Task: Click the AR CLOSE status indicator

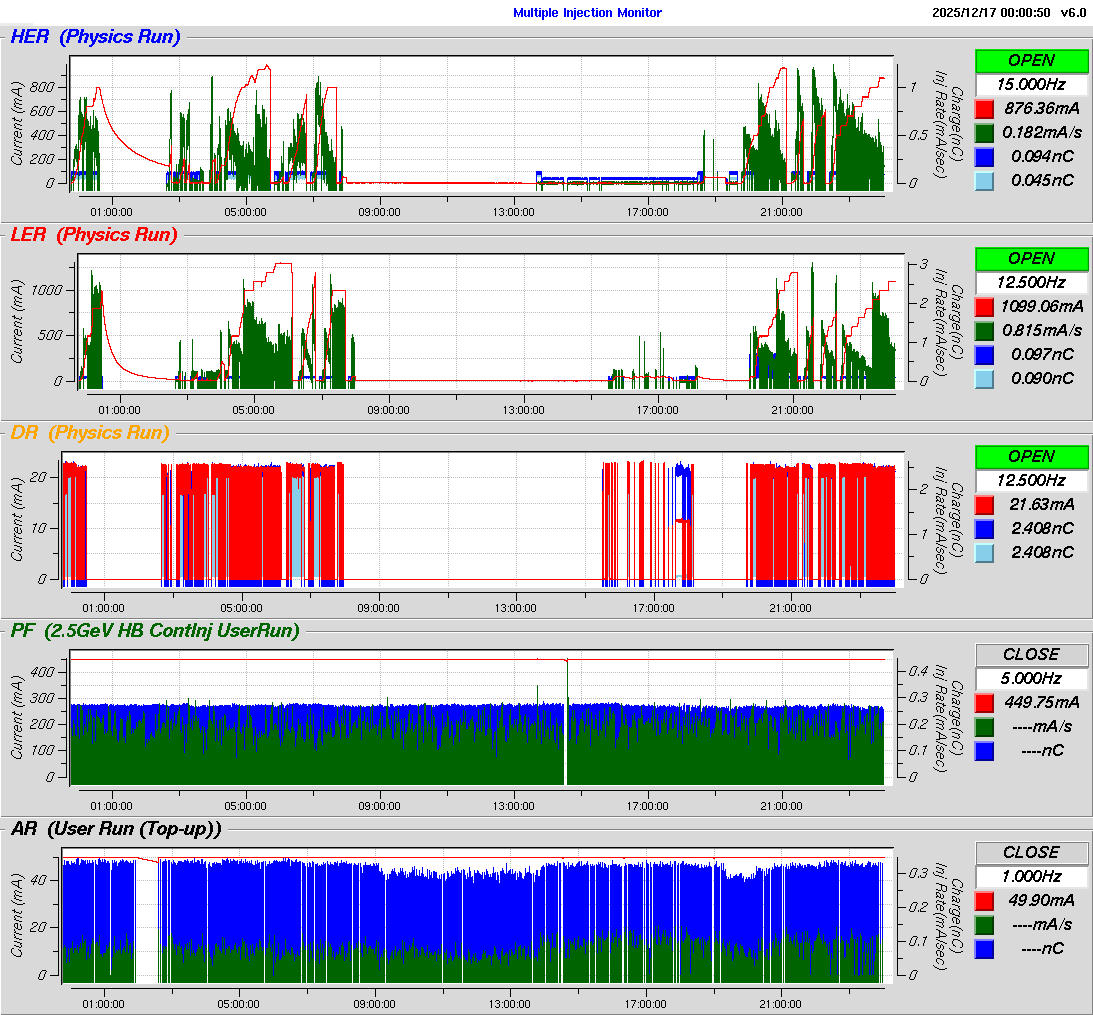Action: click(1031, 852)
